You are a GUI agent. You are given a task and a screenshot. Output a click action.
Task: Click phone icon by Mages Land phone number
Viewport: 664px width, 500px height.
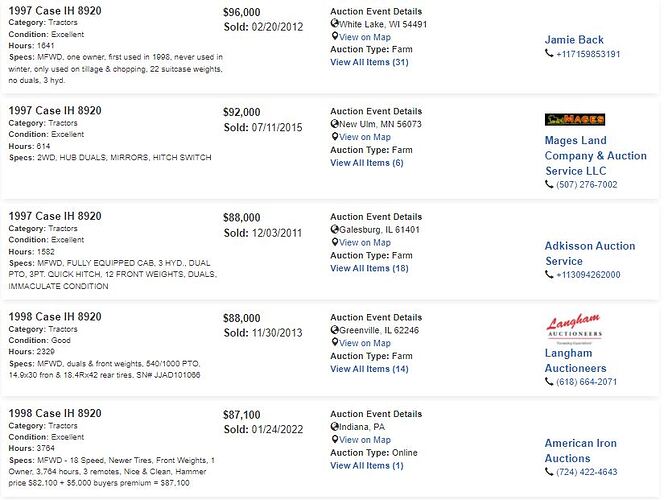coord(549,184)
